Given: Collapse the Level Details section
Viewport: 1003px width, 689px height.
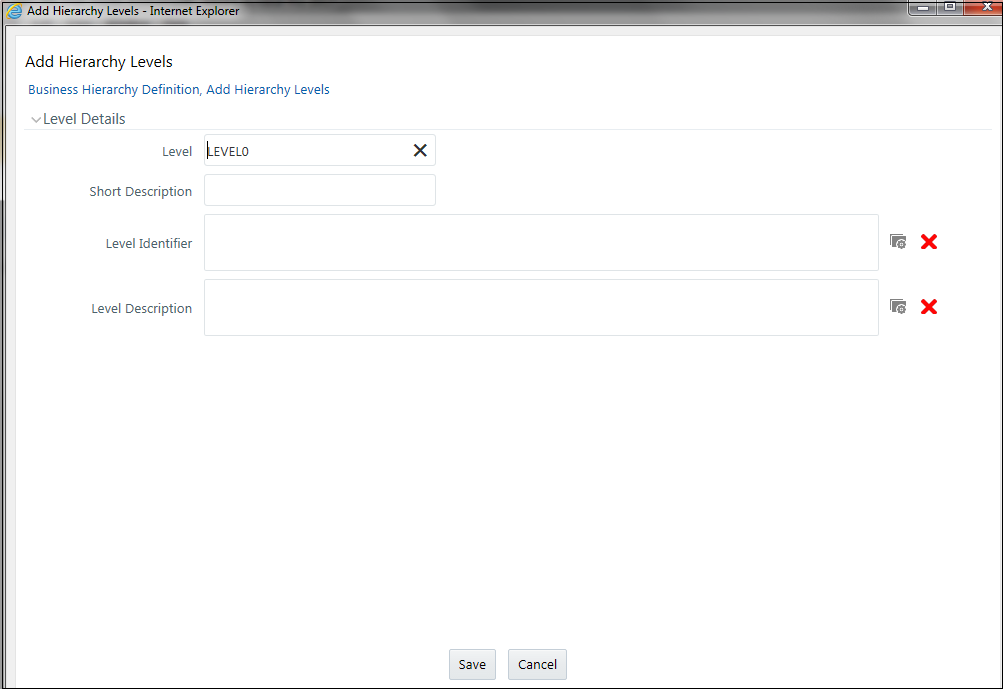Looking at the screenshot, I should click(36, 120).
